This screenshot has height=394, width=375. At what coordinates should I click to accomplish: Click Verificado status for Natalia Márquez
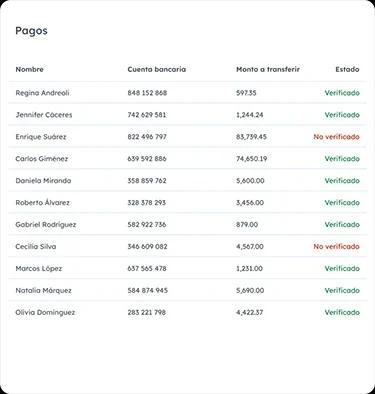point(342,291)
